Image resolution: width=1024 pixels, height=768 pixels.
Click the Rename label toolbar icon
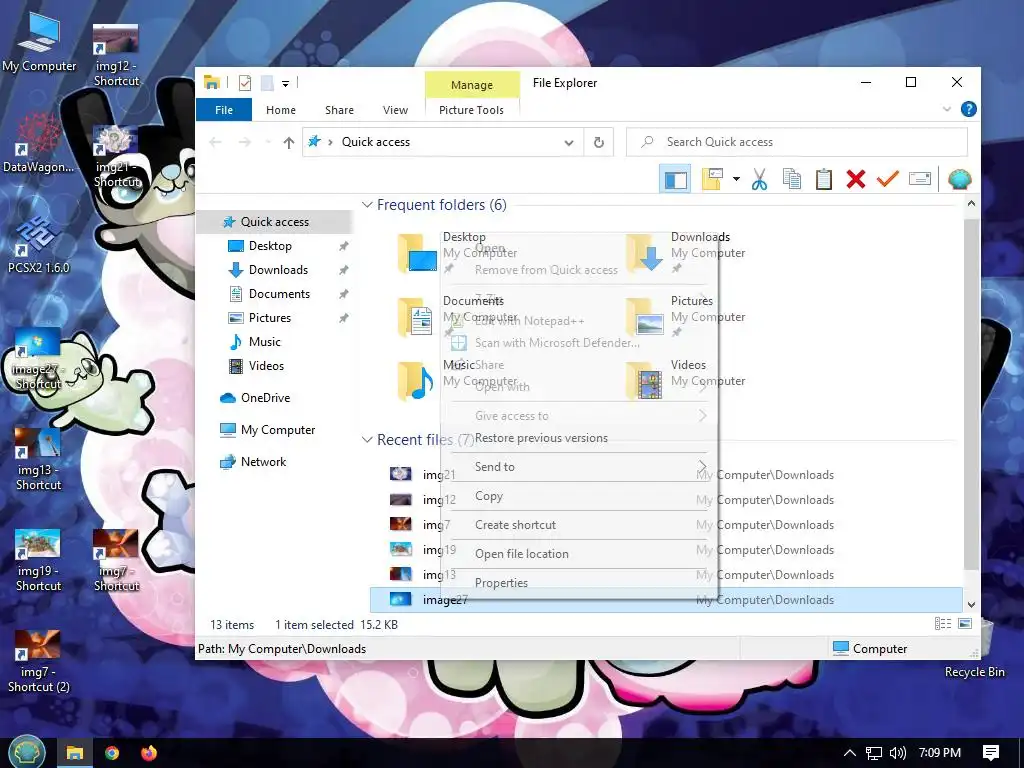(x=920, y=178)
